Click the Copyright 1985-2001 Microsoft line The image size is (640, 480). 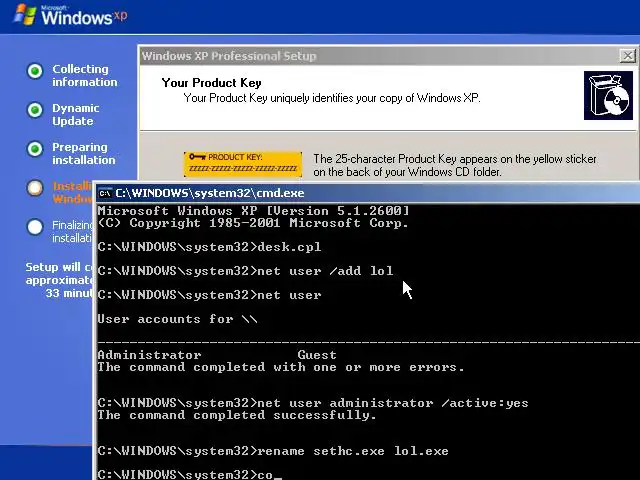253,223
